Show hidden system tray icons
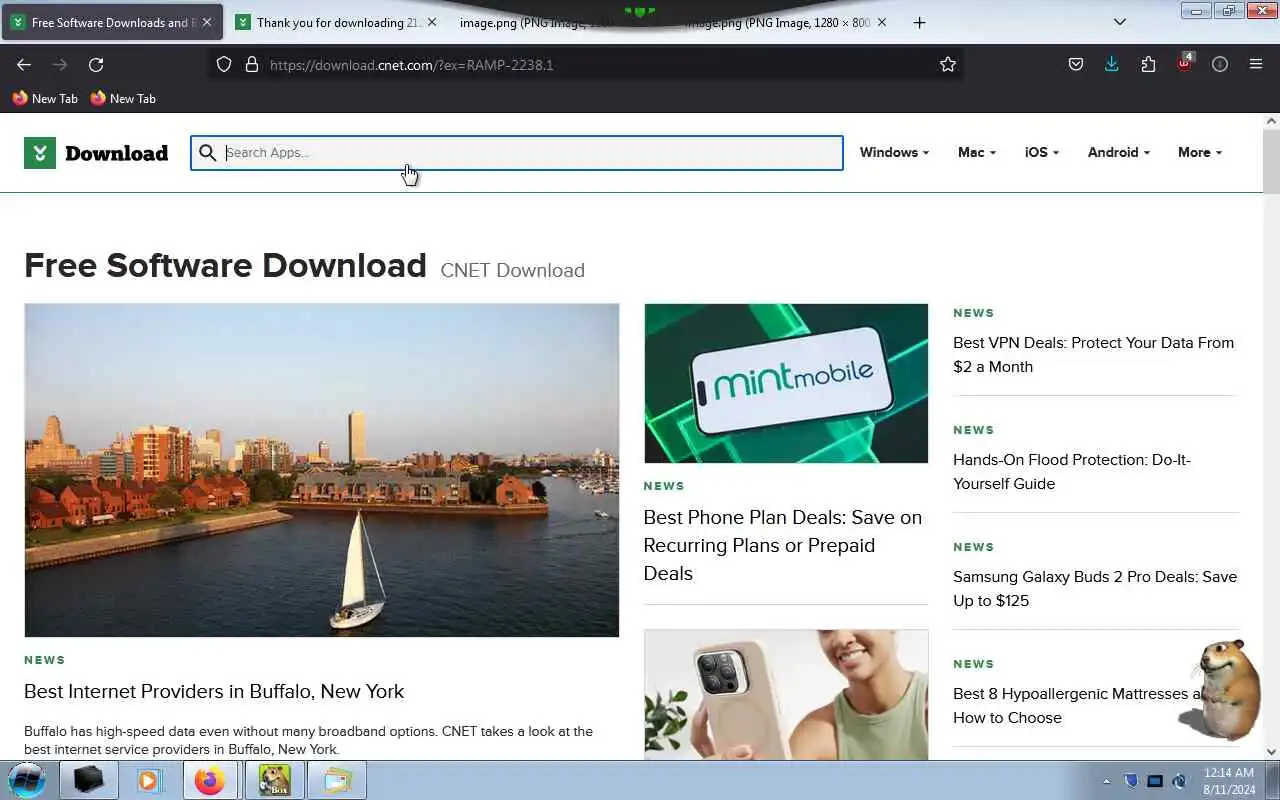The height and width of the screenshot is (800, 1280). [1106, 781]
